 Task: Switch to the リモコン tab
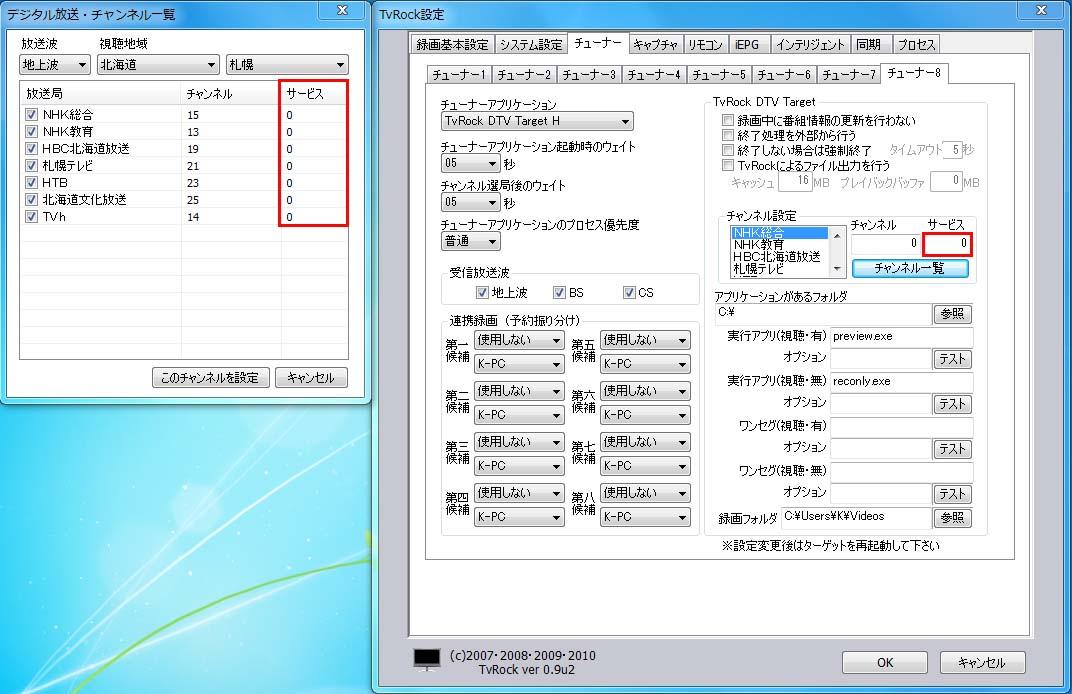(x=706, y=44)
